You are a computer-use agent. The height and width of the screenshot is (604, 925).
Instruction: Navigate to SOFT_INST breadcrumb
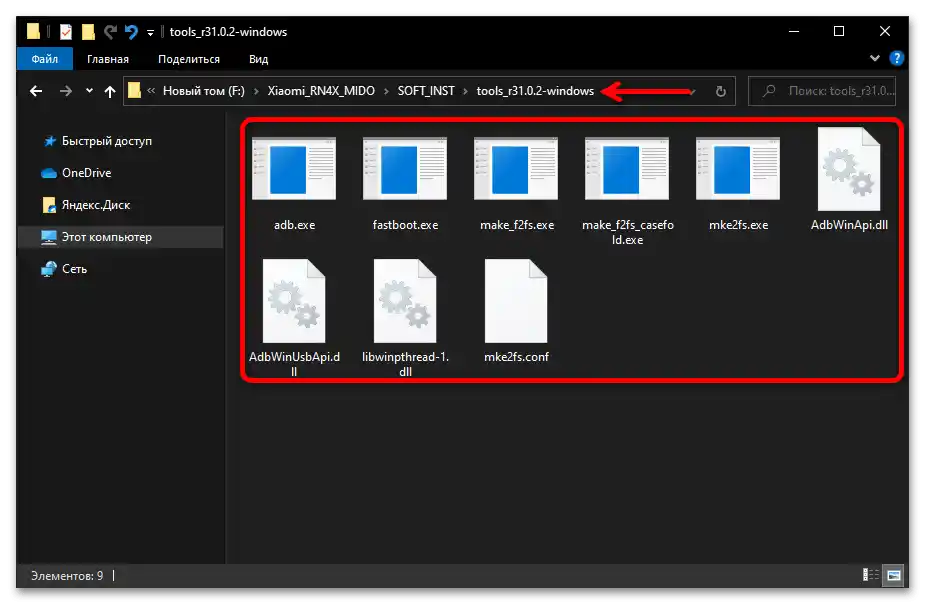coord(426,91)
